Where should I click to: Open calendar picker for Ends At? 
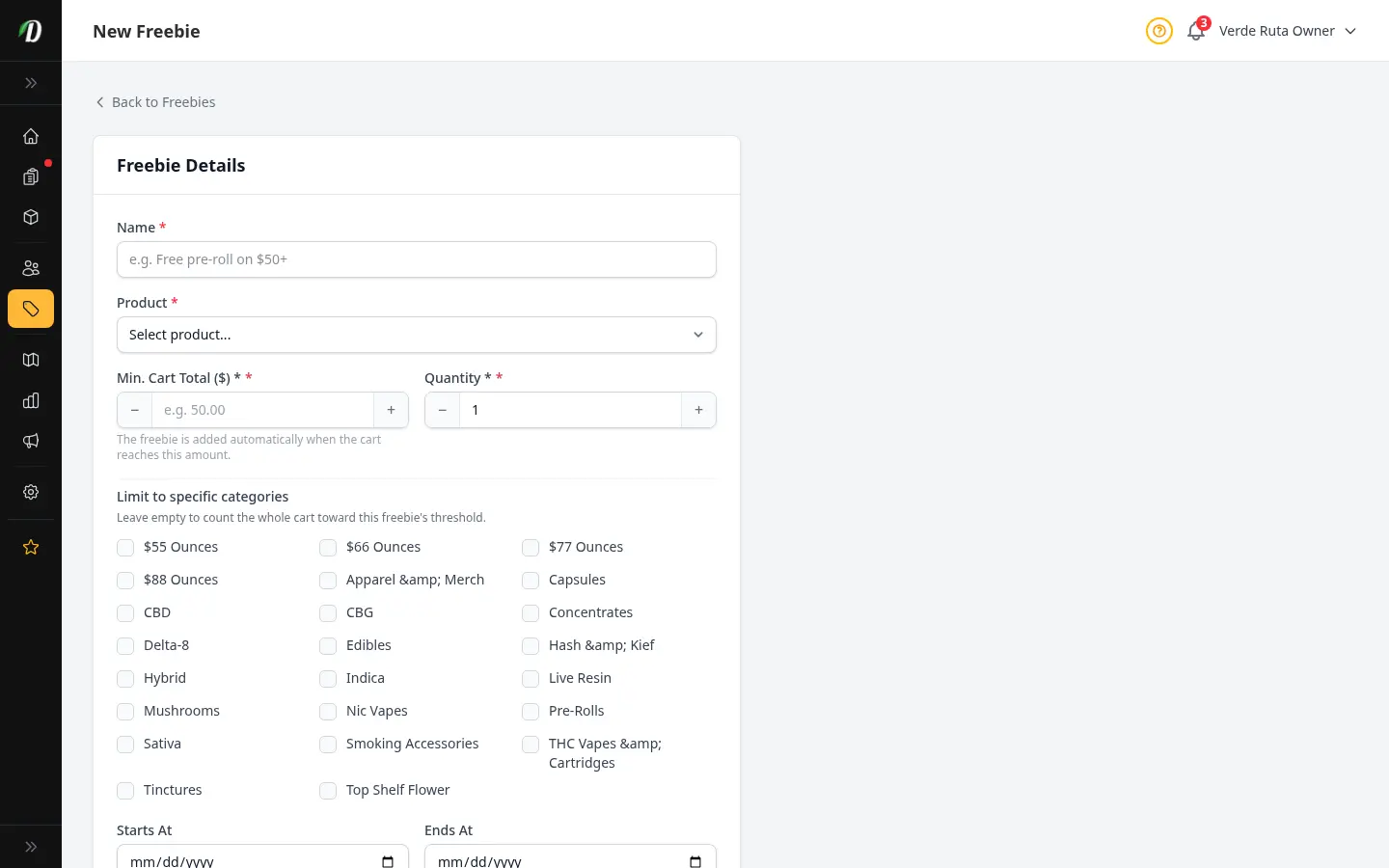(695, 861)
